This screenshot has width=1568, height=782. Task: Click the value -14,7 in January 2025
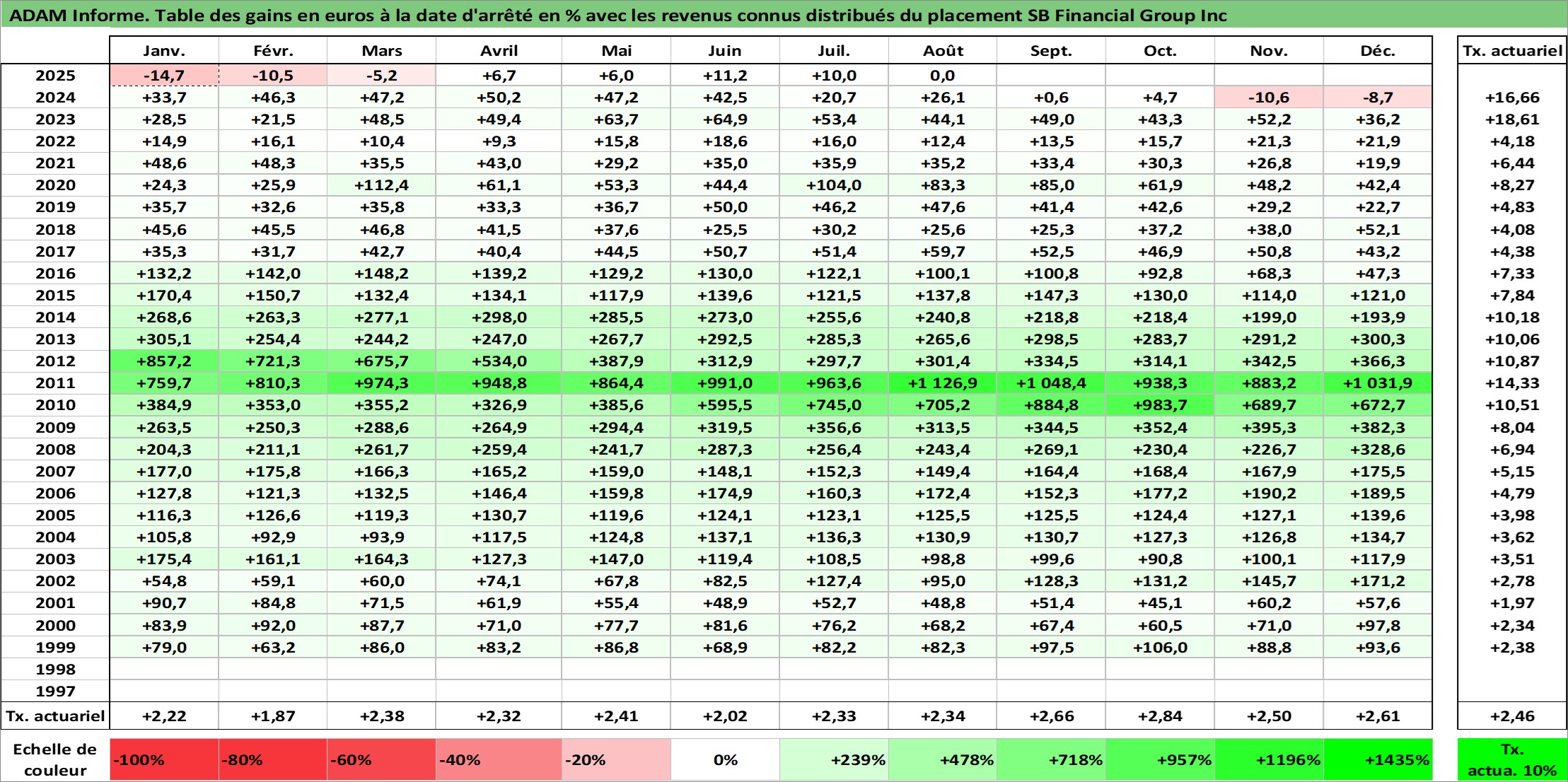pyautogui.click(x=164, y=76)
